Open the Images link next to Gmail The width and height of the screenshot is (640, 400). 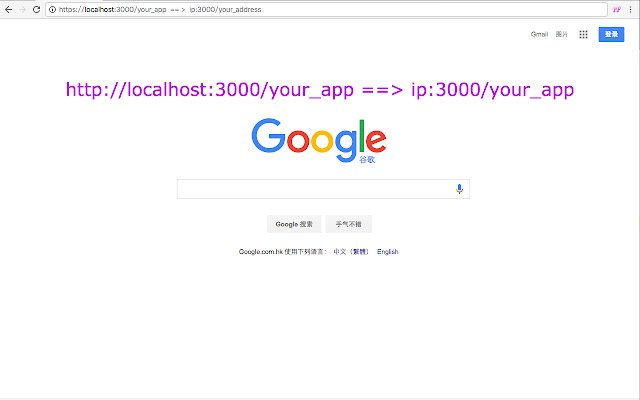point(561,34)
